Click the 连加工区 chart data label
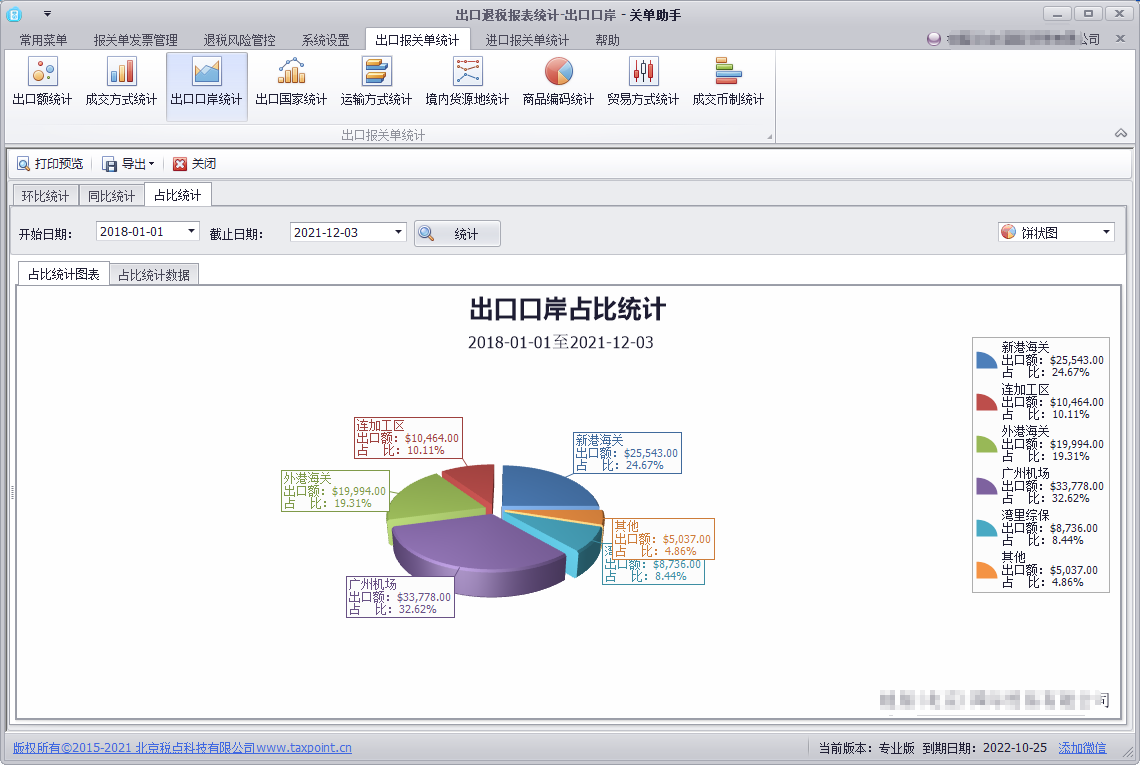The width and height of the screenshot is (1140, 765). tap(408, 438)
